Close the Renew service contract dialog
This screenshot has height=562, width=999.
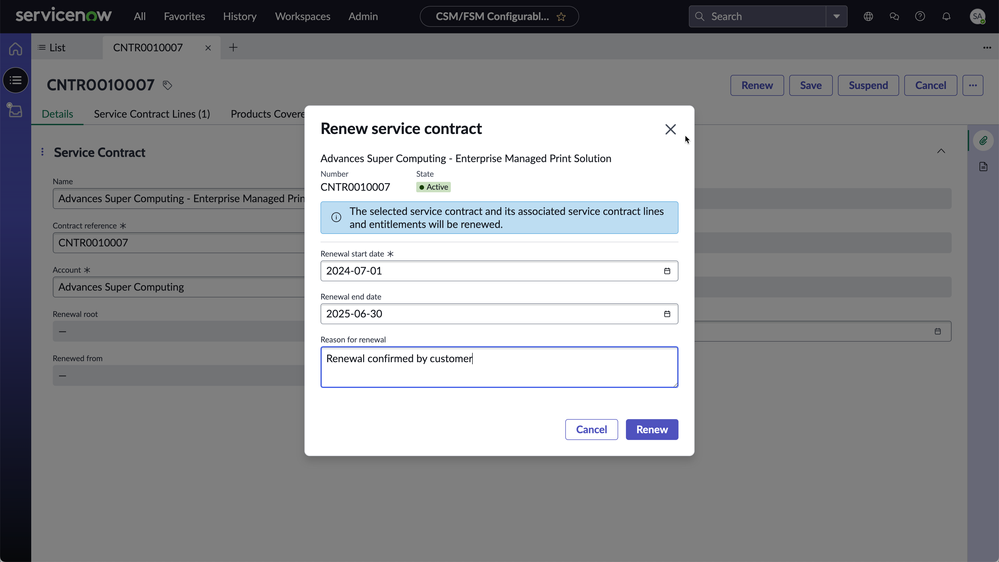click(670, 129)
